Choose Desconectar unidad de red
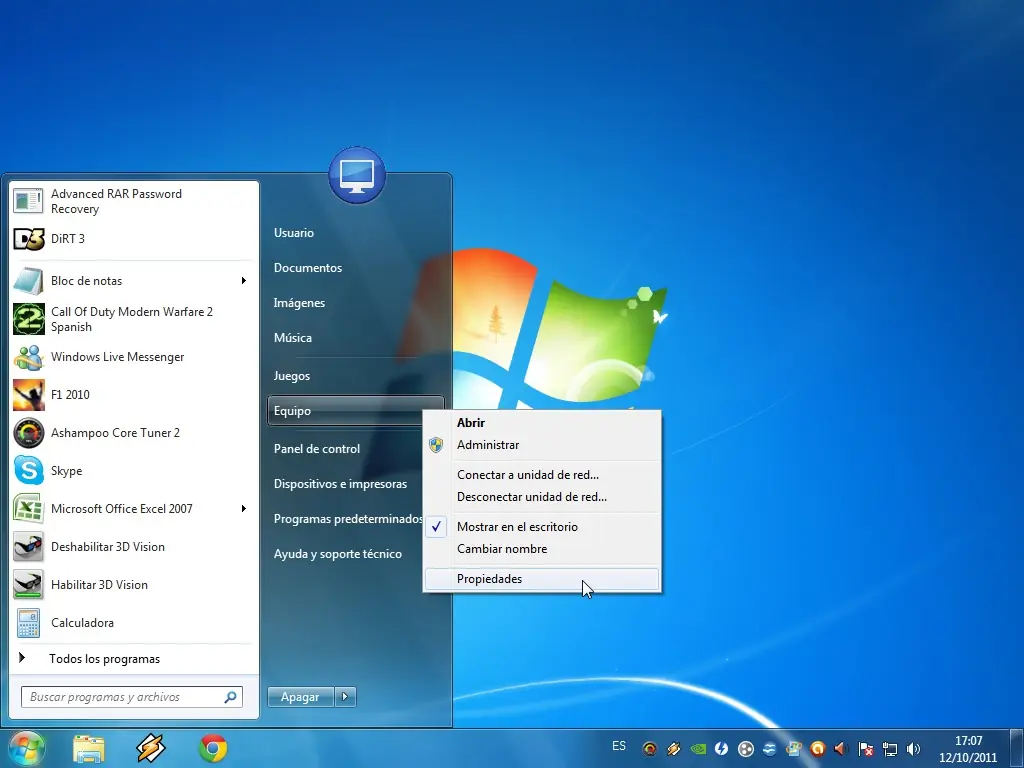This screenshot has height=768, width=1024. pos(542,497)
